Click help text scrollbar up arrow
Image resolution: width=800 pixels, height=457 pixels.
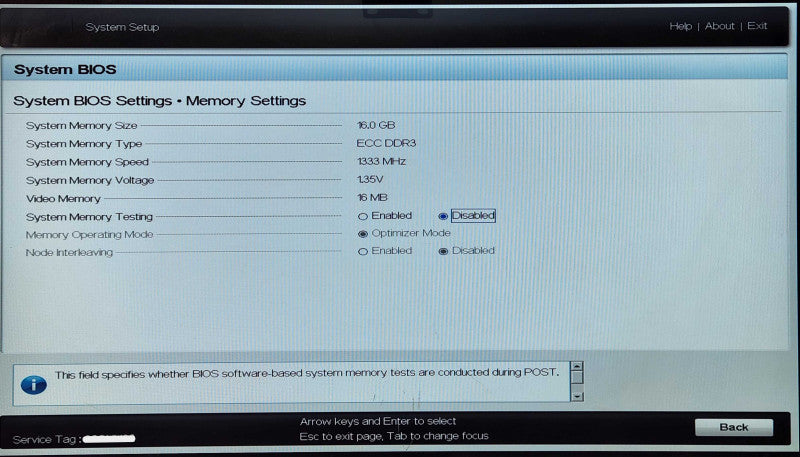point(577,366)
